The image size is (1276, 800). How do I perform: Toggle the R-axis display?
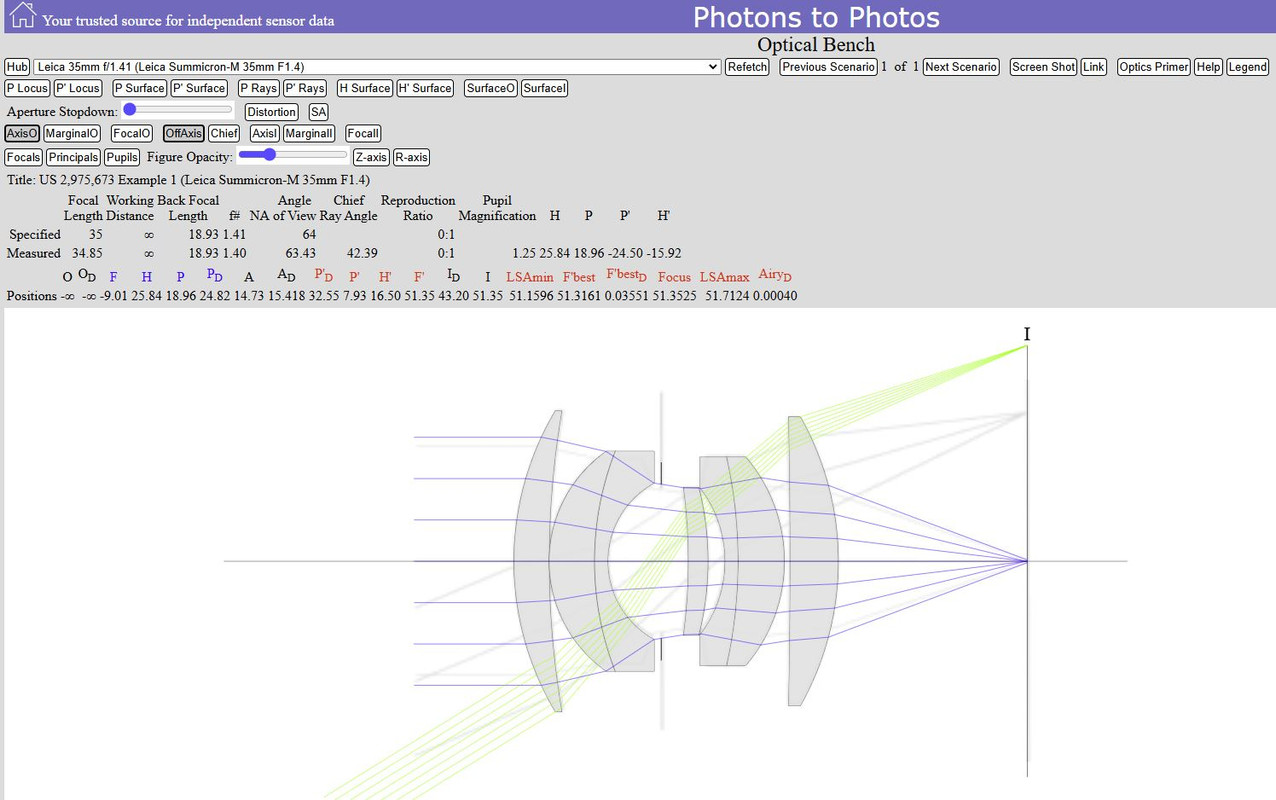click(x=411, y=157)
